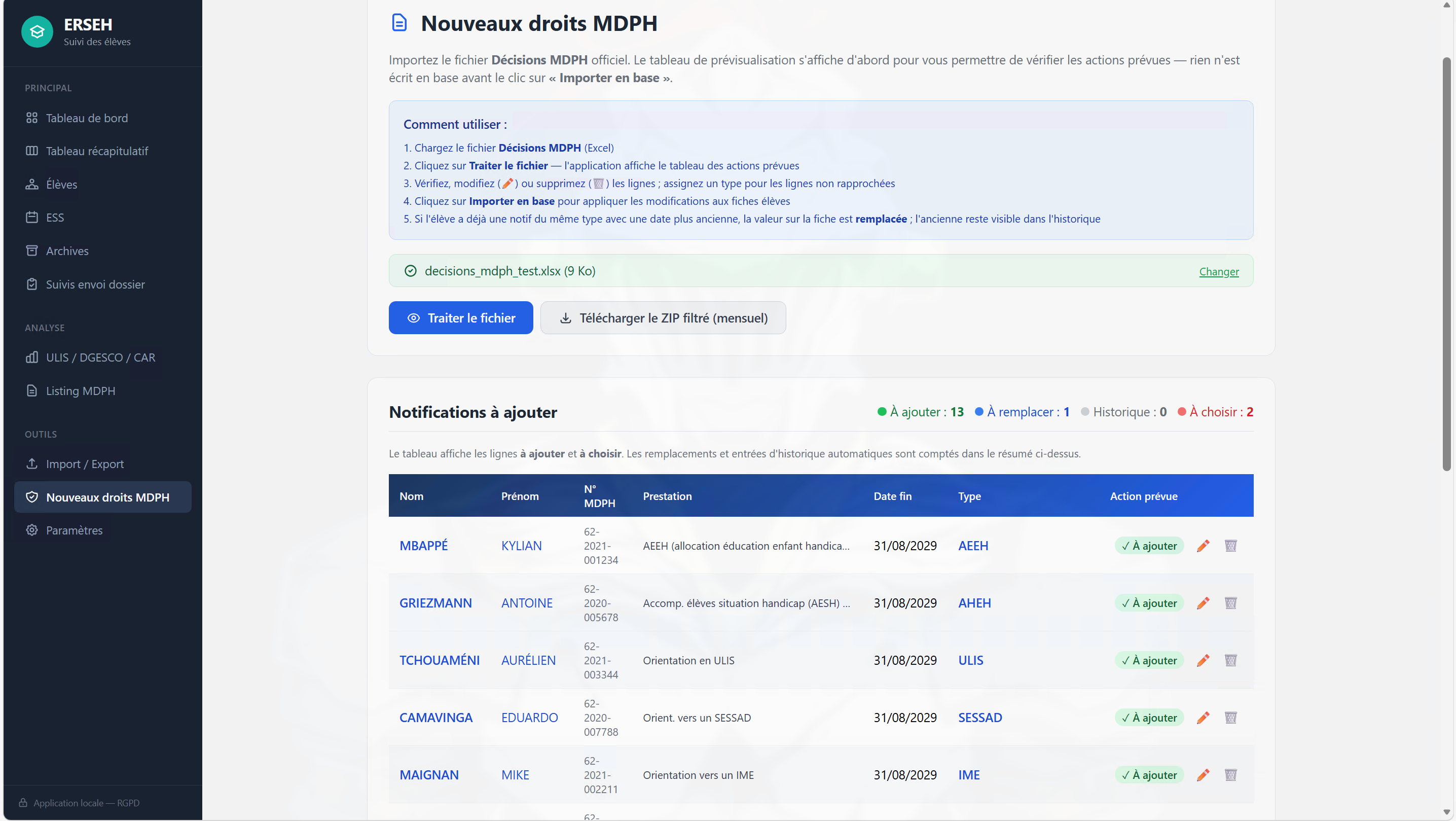The height and width of the screenshot is (821, 1456).
Task: Click the ESS calendar icon
Action: (x=31, y=217)
